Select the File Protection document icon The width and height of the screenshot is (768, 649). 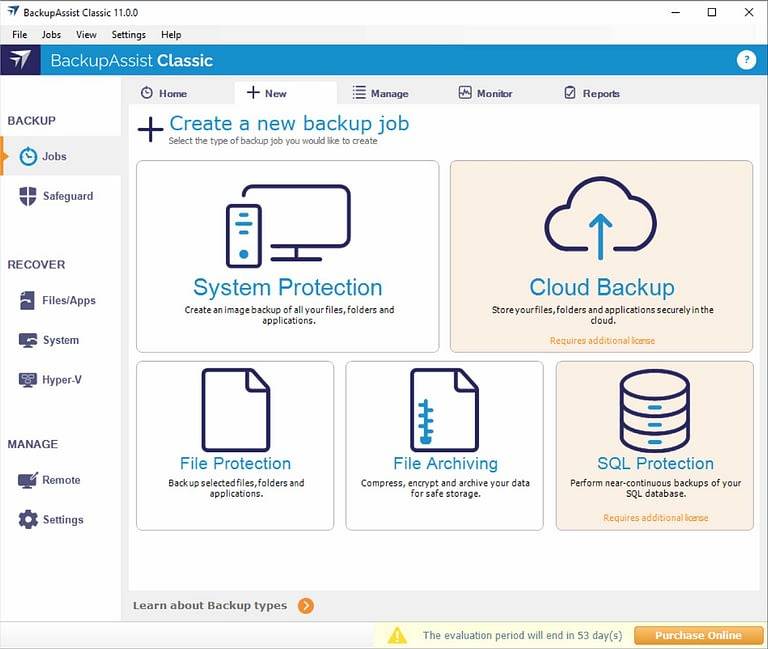pyautogui.click(x=235, y=409)
